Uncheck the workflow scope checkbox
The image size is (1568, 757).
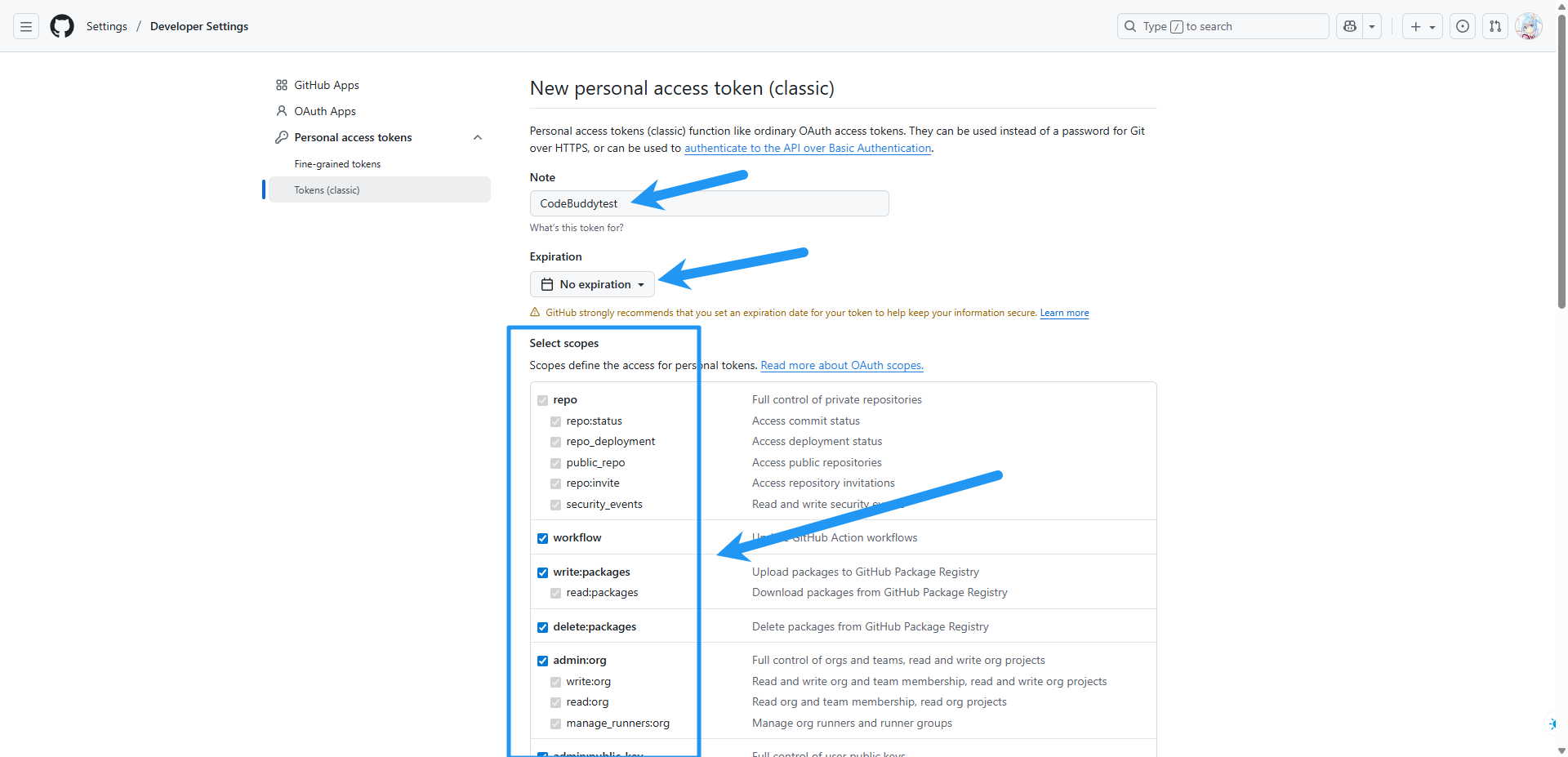coord(542,538)
